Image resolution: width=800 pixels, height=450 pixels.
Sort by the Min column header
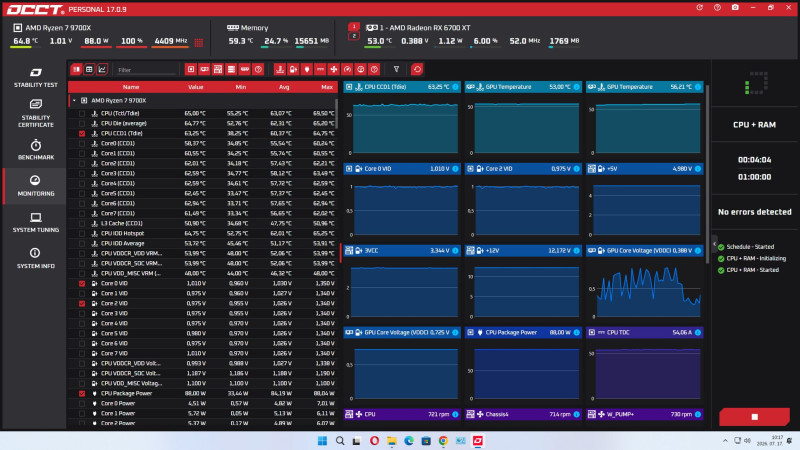241,87
